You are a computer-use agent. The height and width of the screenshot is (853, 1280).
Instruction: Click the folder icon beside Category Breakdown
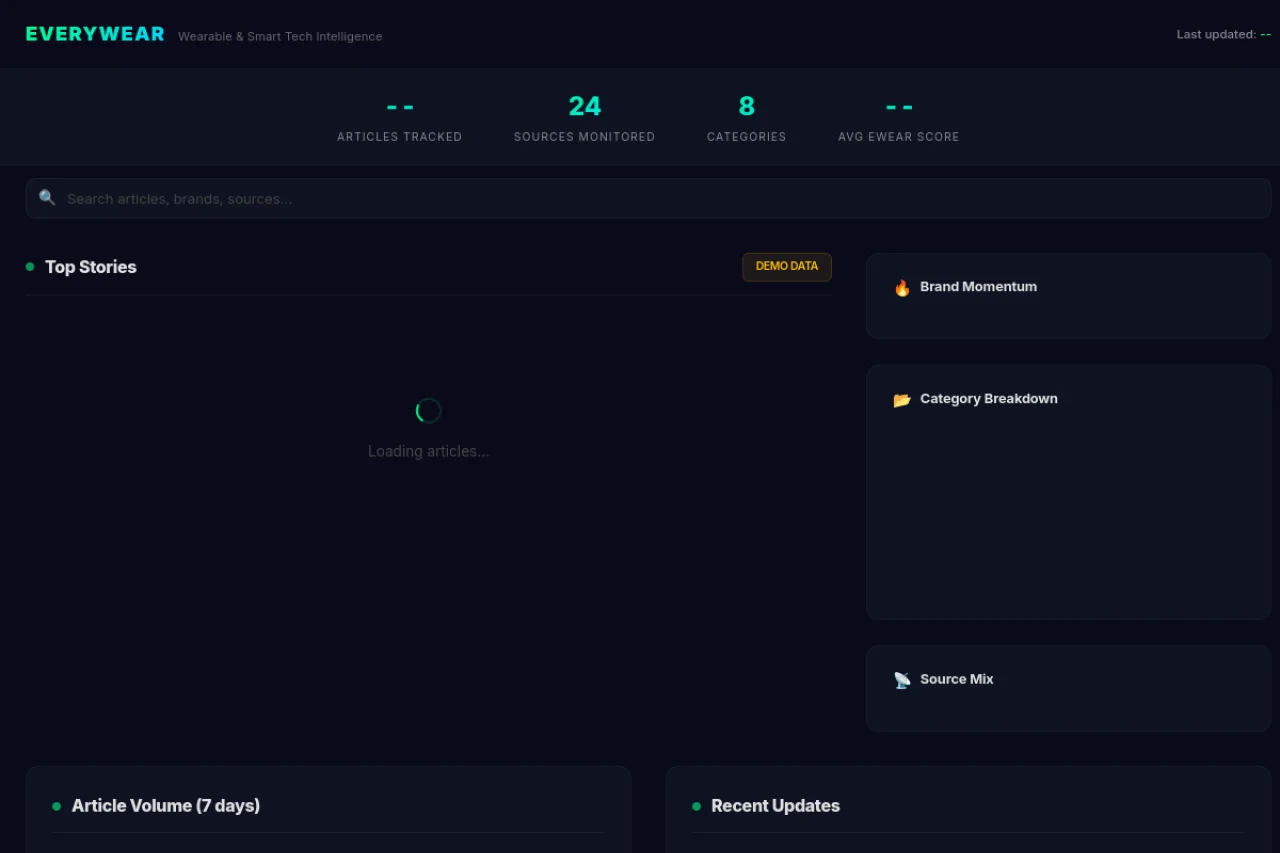(x=902, y=400)
